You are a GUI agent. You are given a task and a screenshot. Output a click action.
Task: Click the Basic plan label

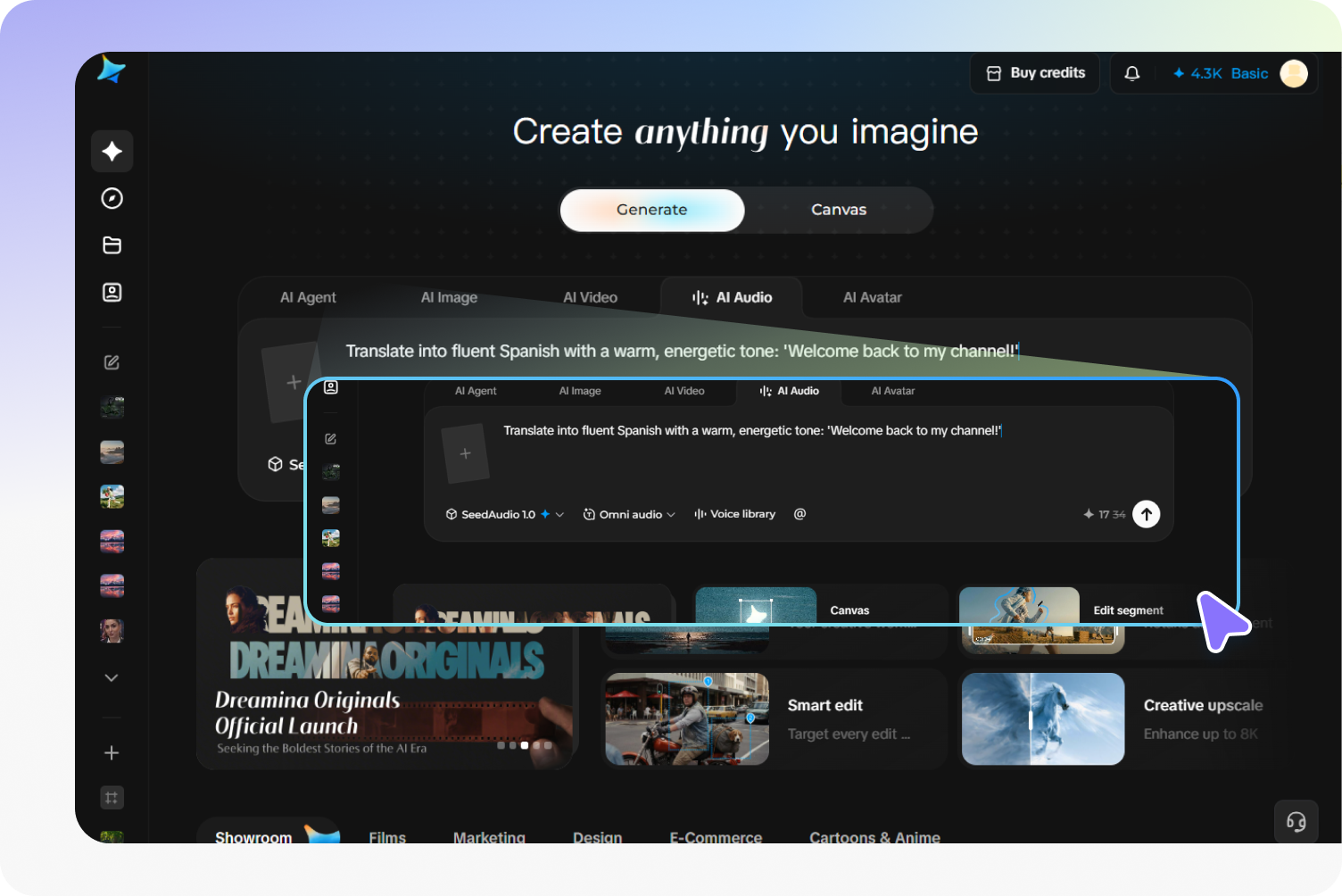click(x=1249, y=73)
